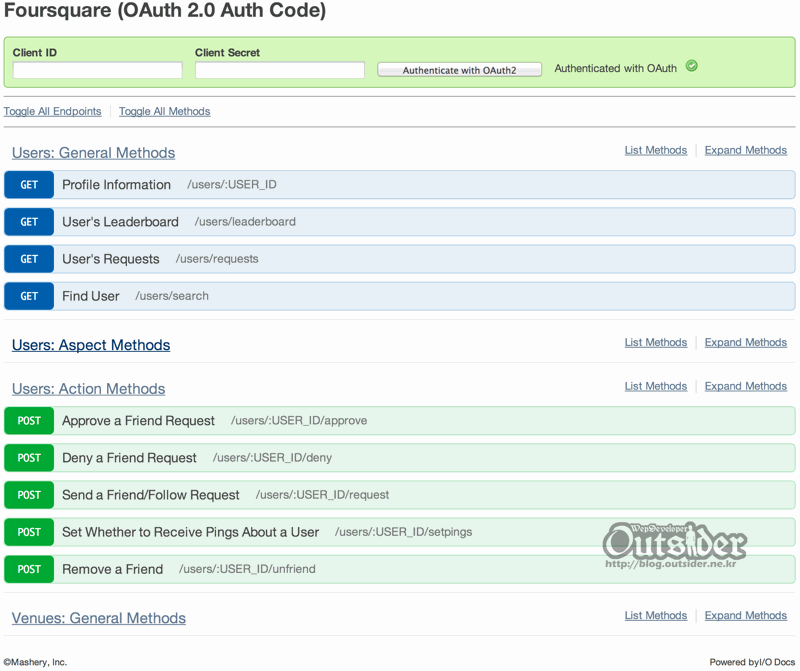The height and width of the screenshot is (671, 800).
Task: Click the /users/:USER_ID/setpings path
Action: (x=403, y=532)
